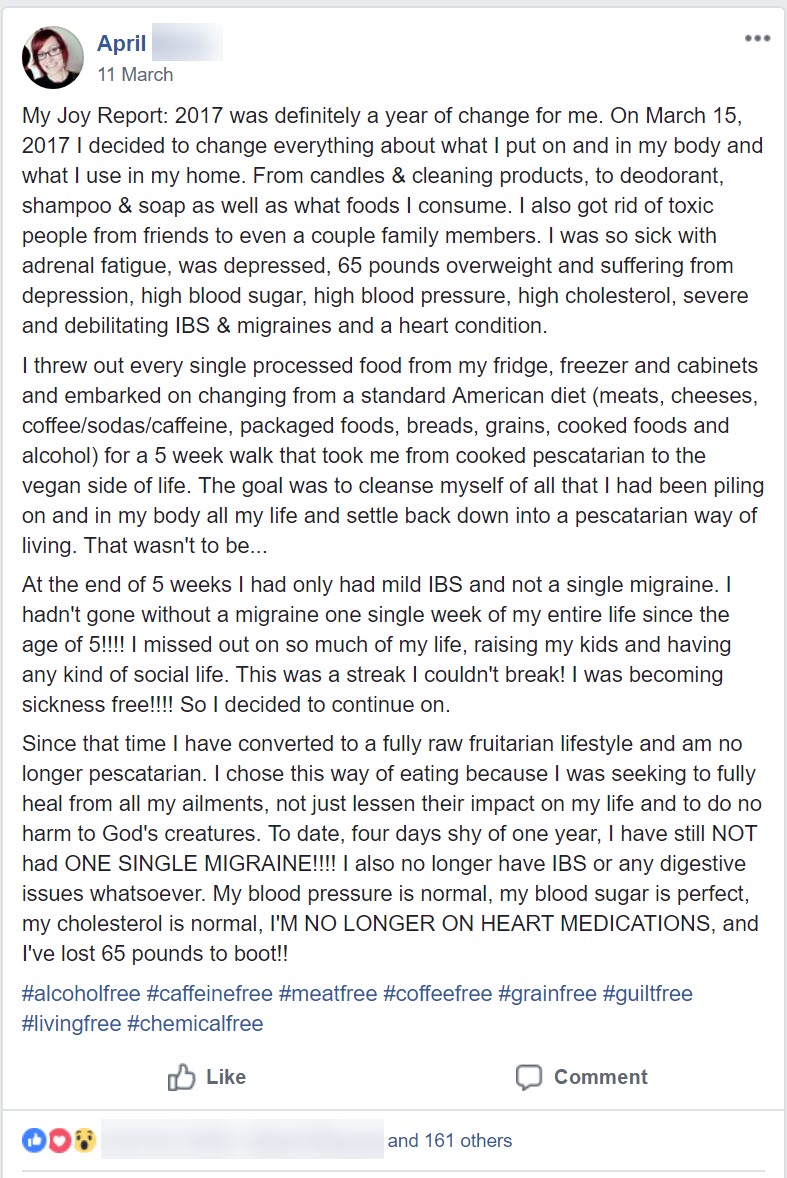Select the #coffeefree hashtag
Image resolution: width=787 pixels, height=1178 pixels.
(x=437, y=993)
